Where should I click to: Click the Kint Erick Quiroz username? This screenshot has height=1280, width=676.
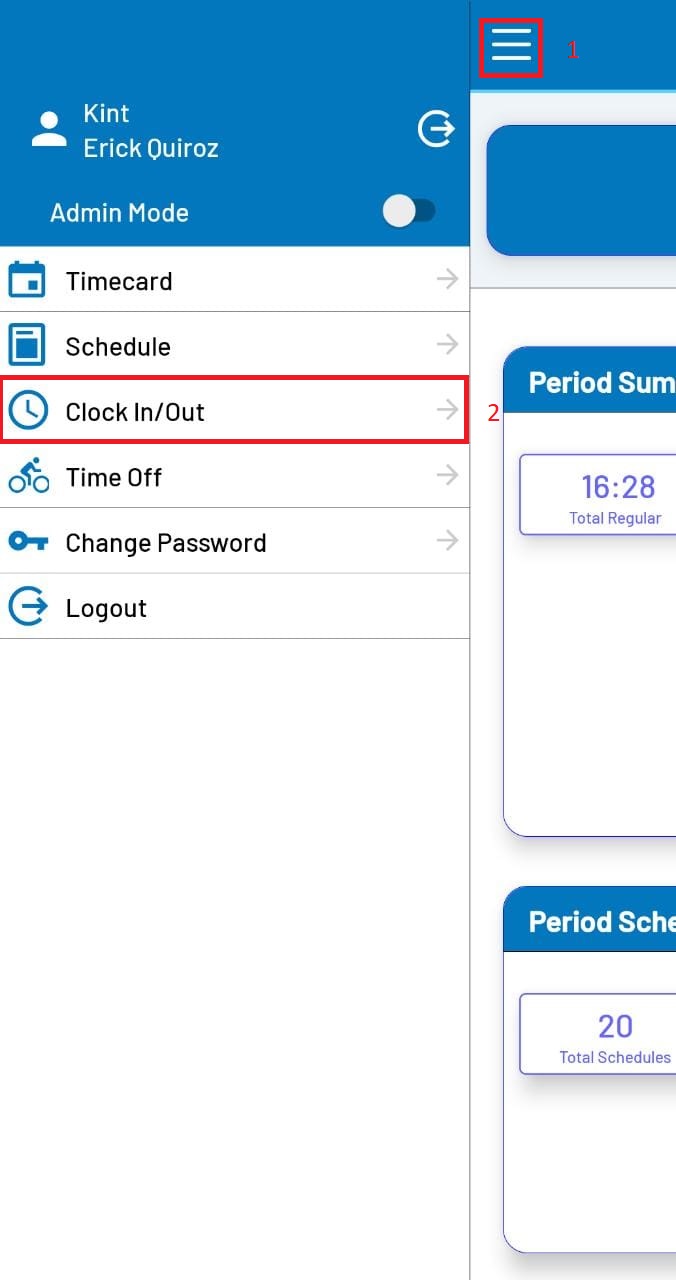(150, 131)
